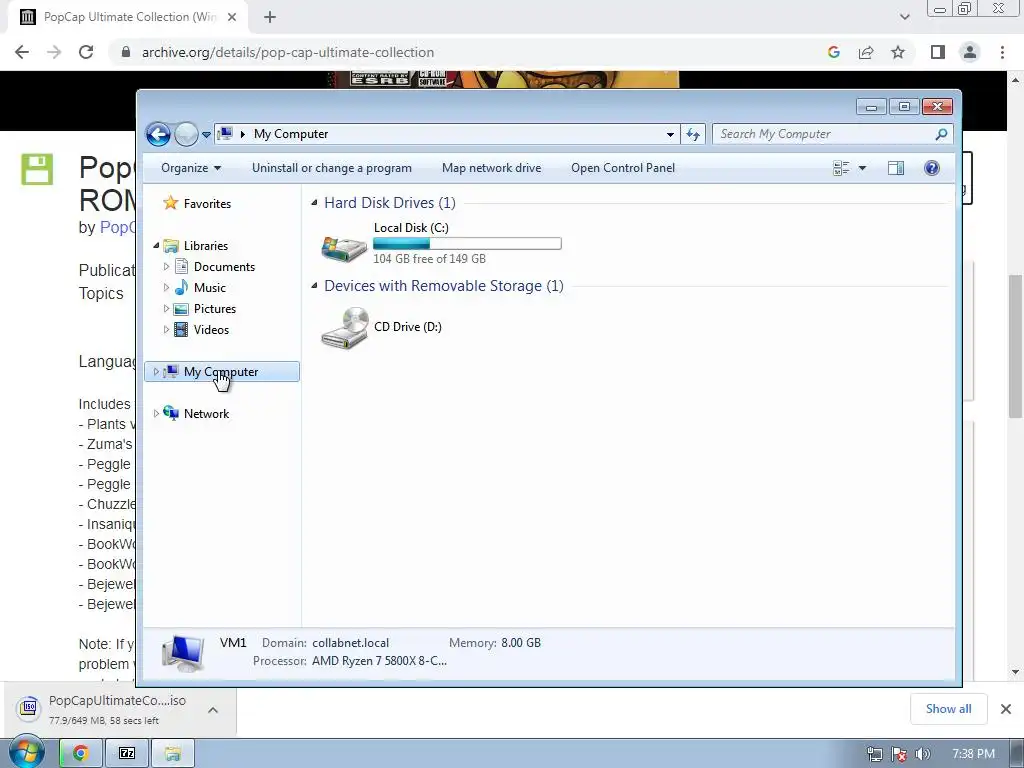Click VM1 computer icon in details pane
Viewport: 1024px width, 768px height.
183,653
